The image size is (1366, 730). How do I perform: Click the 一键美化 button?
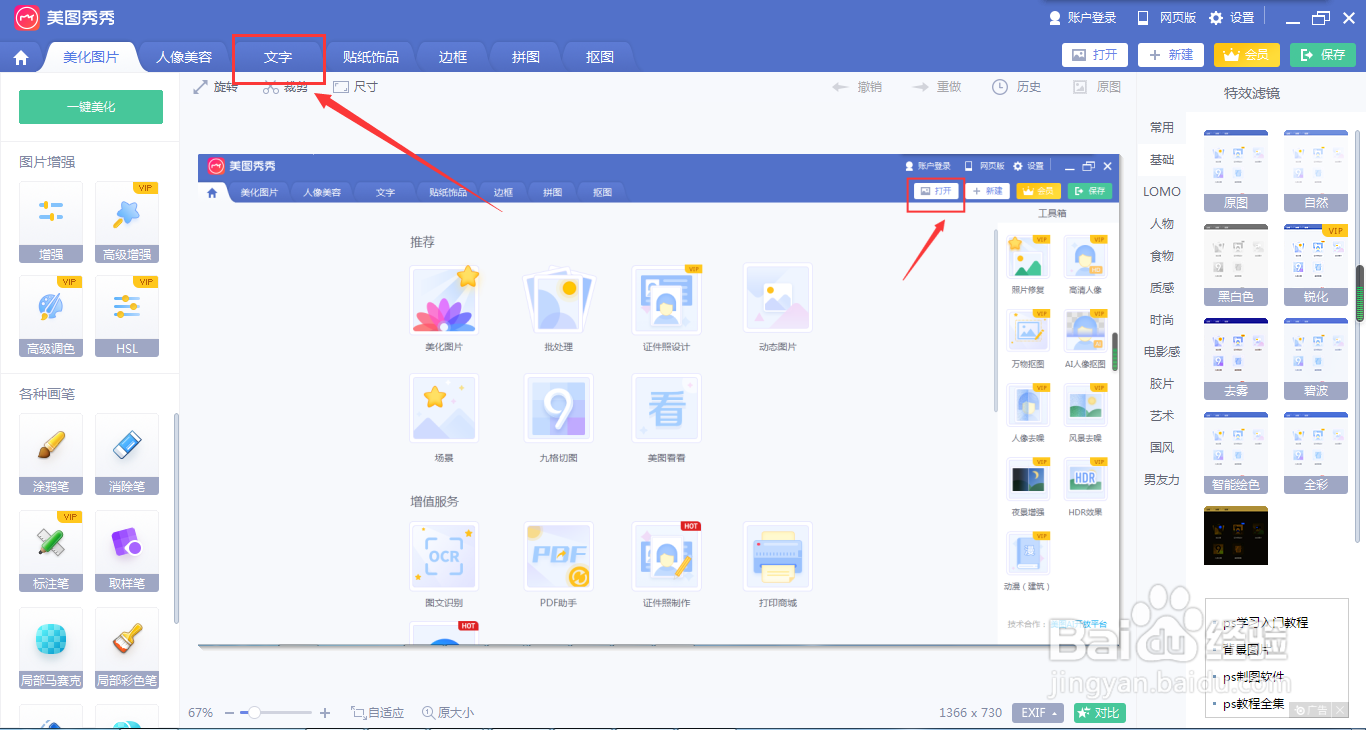(x=91, y=107)
